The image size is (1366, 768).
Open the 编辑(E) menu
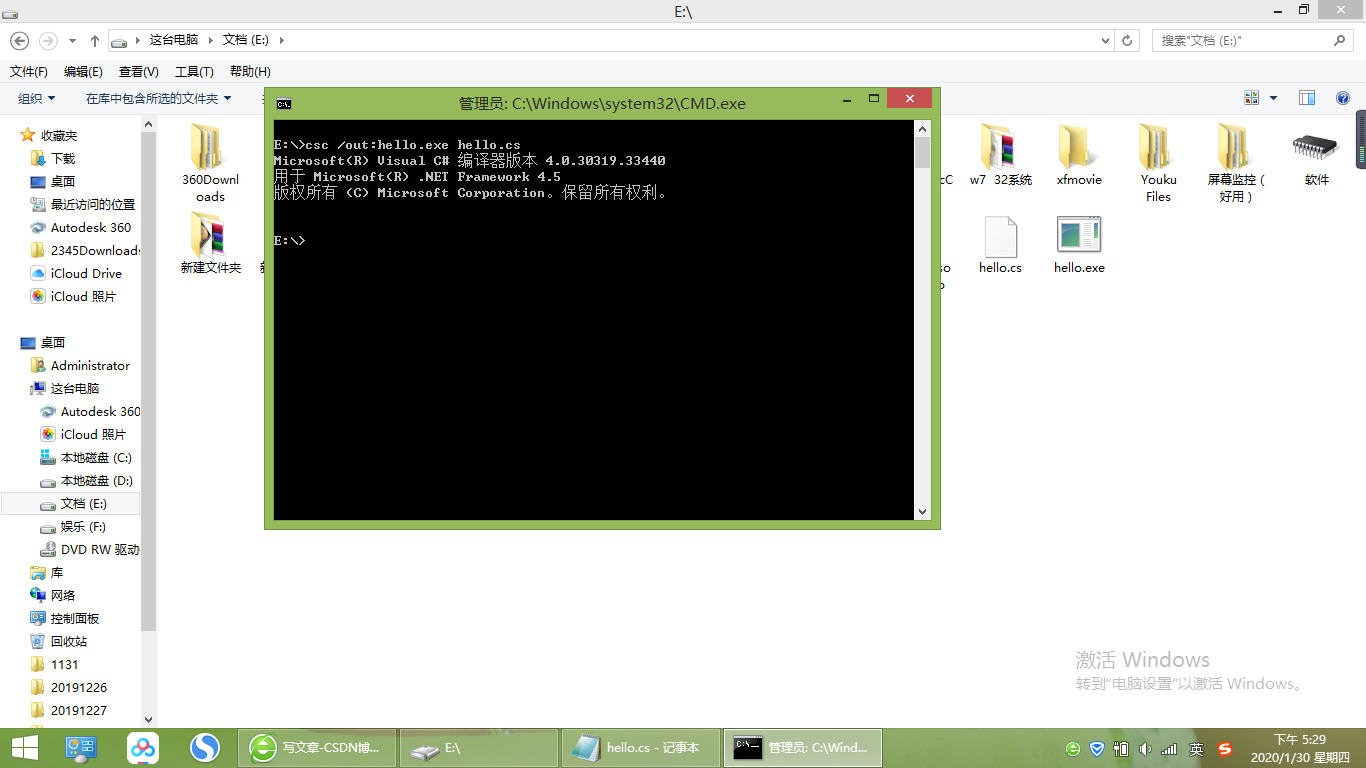pyautogui.click(x=83, y=72)
